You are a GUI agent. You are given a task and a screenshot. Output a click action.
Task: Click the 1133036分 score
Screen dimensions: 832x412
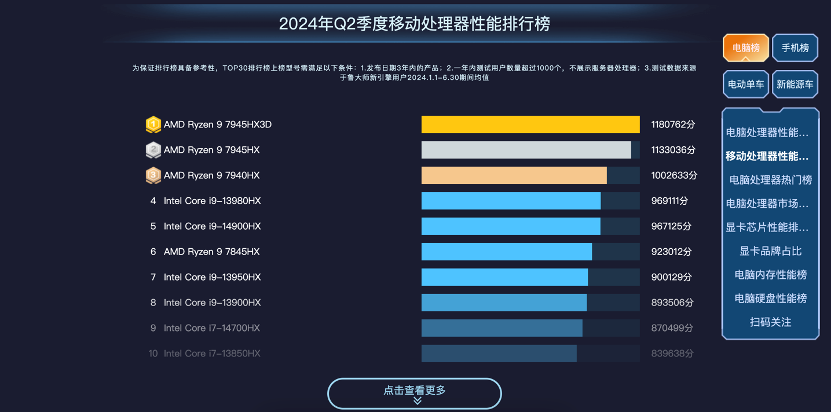coord(673,150)
